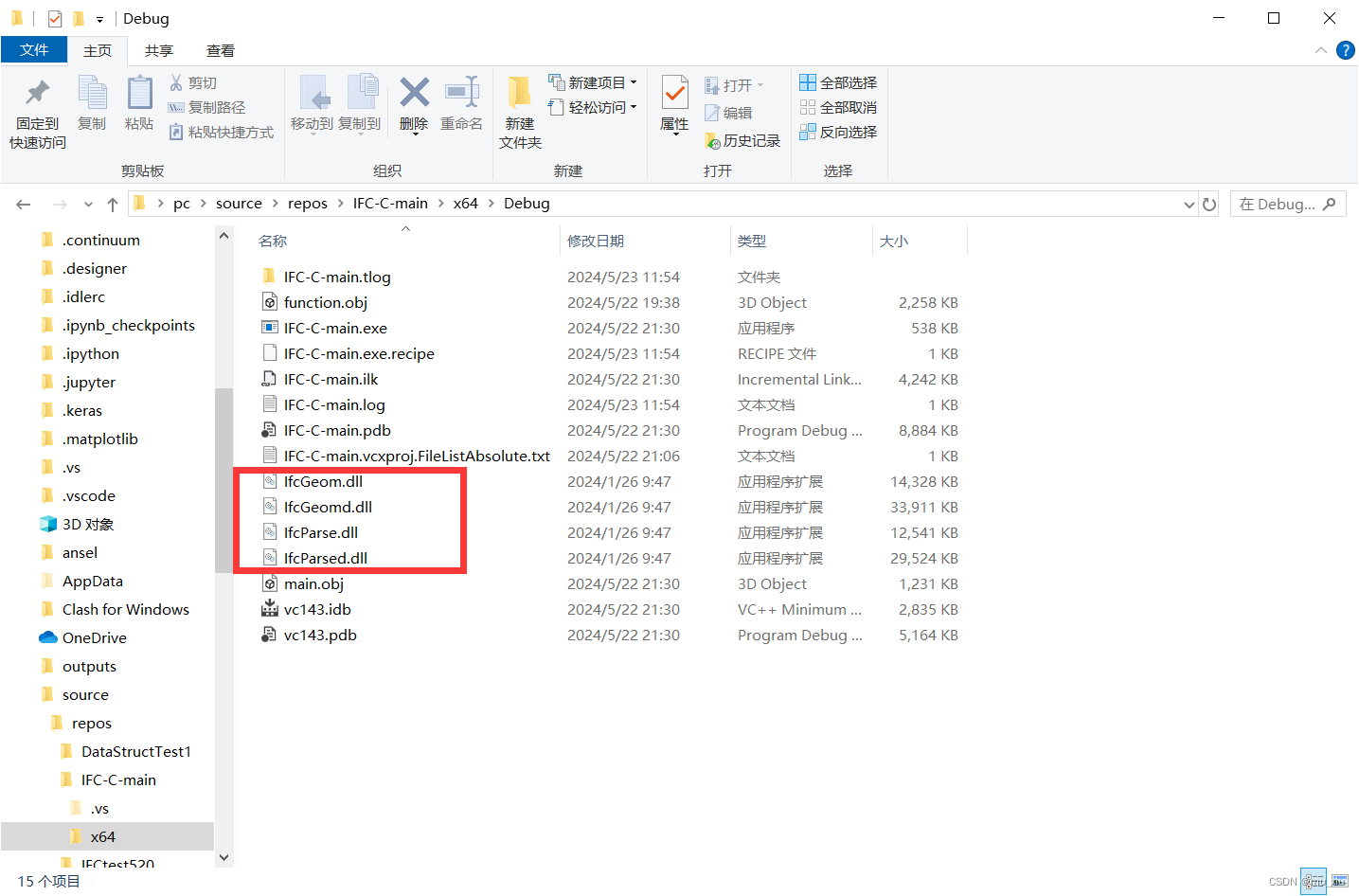Sort by the Size (大小) column header
The height and width of the screenshot is (896, 1359).
point(894,242)
